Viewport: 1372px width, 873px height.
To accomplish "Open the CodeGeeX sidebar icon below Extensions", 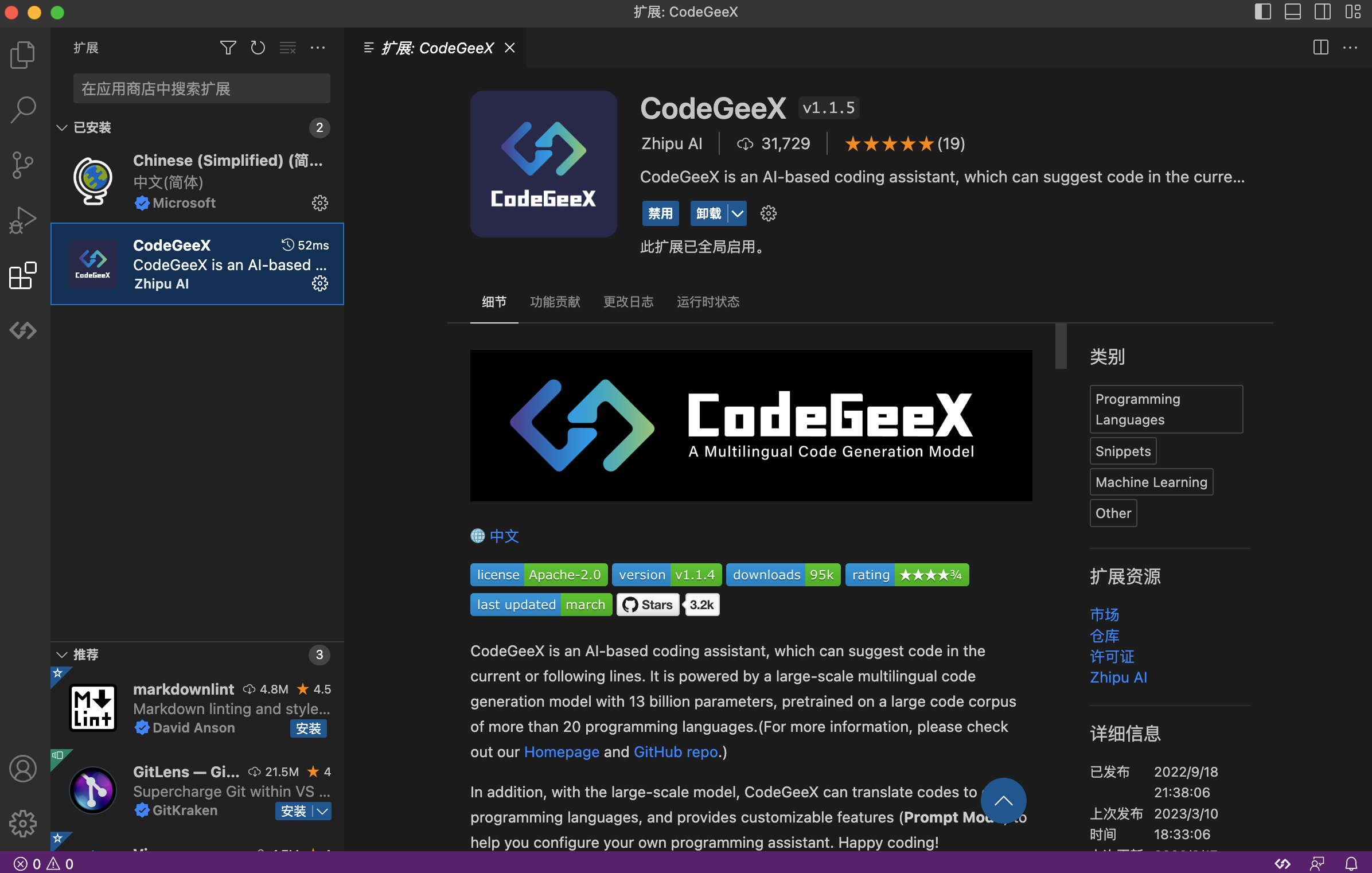I will 22,330.
